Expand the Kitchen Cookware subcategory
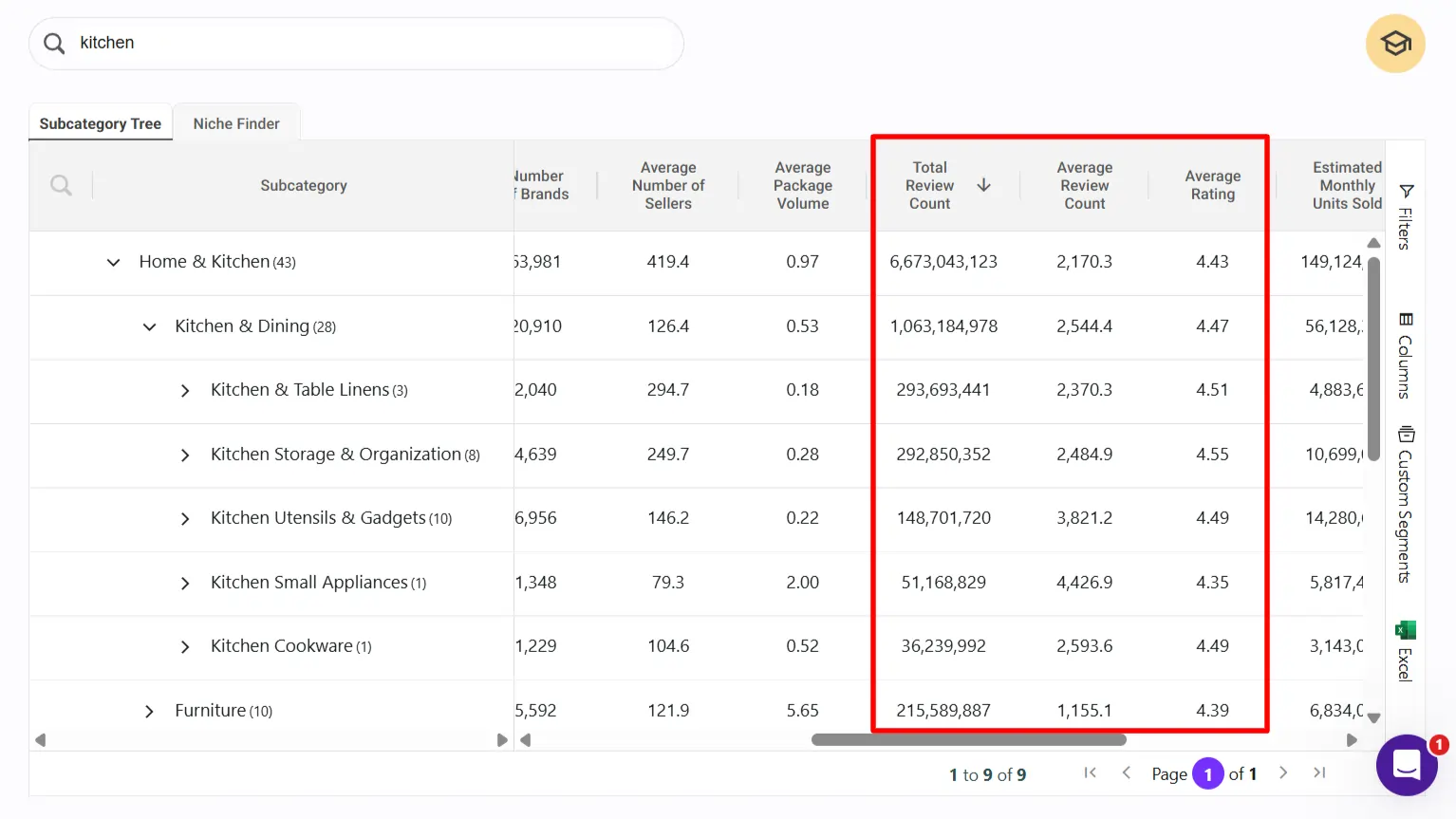This screenshot has width=1456, height=819. tap(184, 646)
